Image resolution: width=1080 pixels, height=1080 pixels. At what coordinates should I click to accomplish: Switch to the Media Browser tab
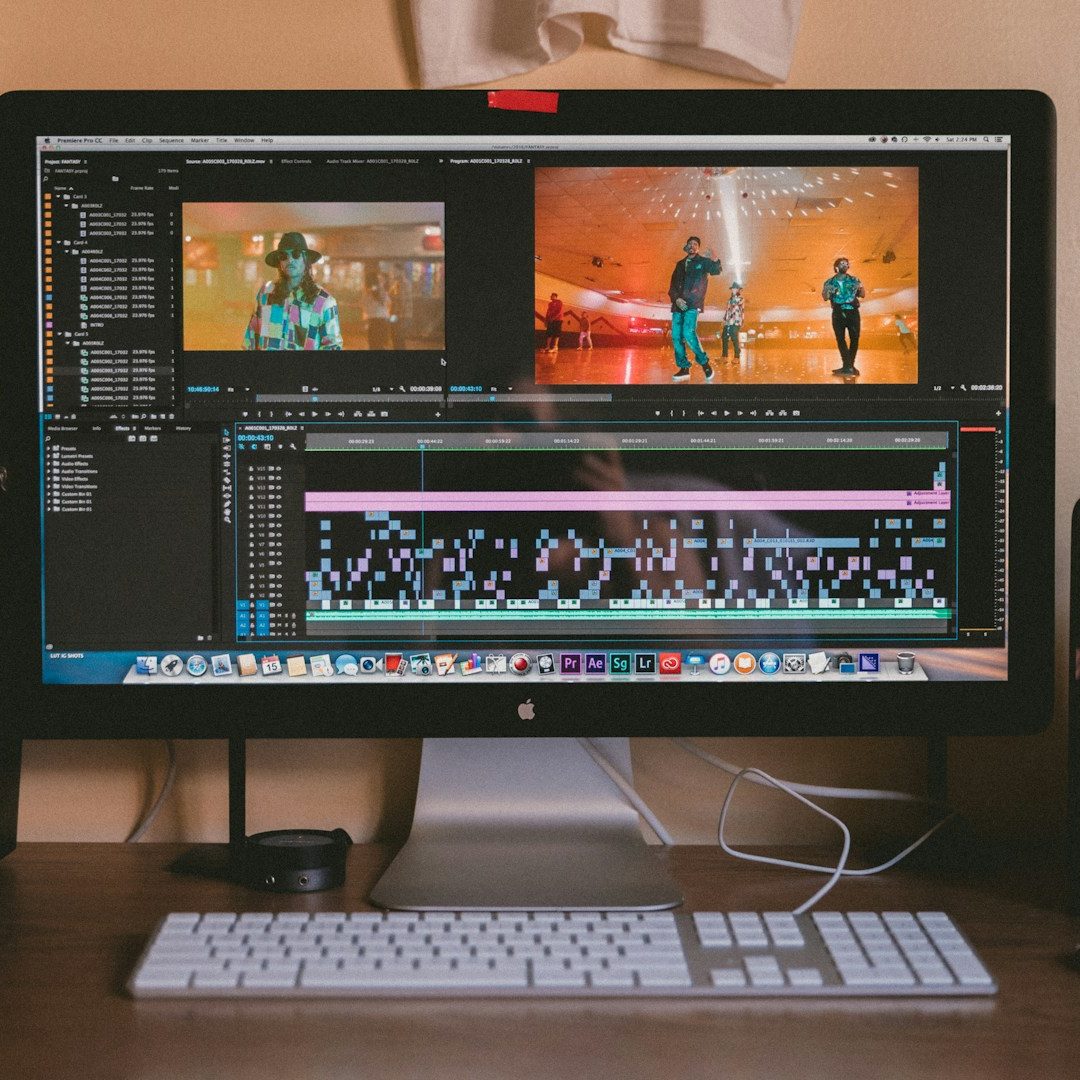click(62, 428)
